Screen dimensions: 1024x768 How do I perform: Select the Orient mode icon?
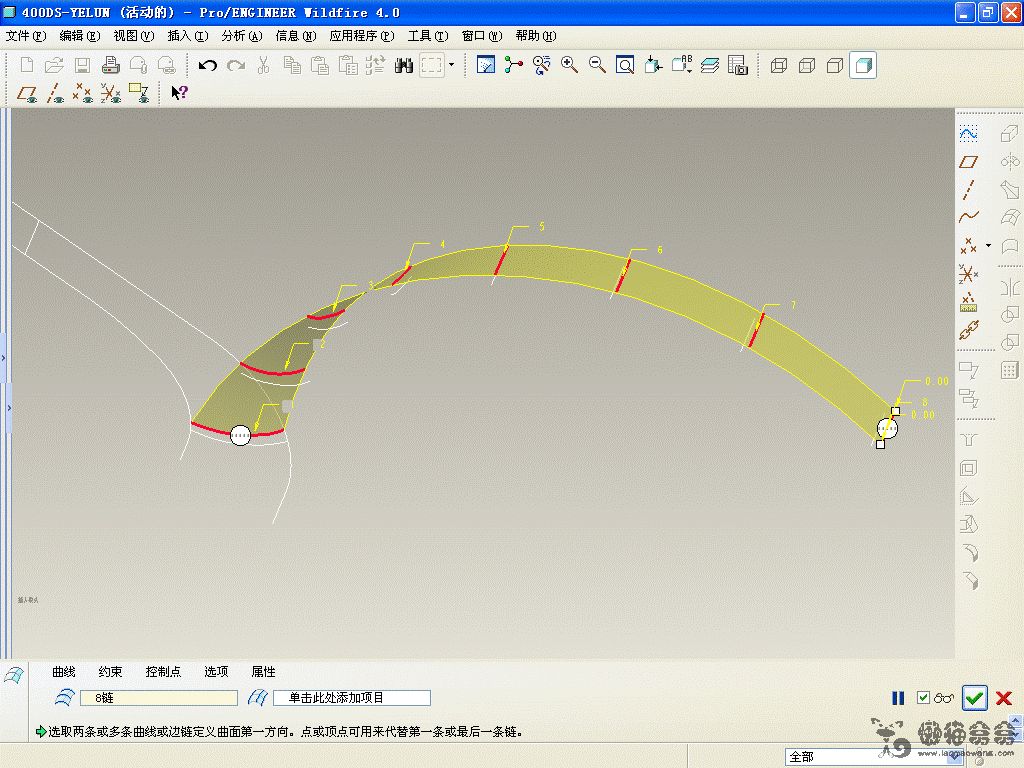tap(541, 65)
